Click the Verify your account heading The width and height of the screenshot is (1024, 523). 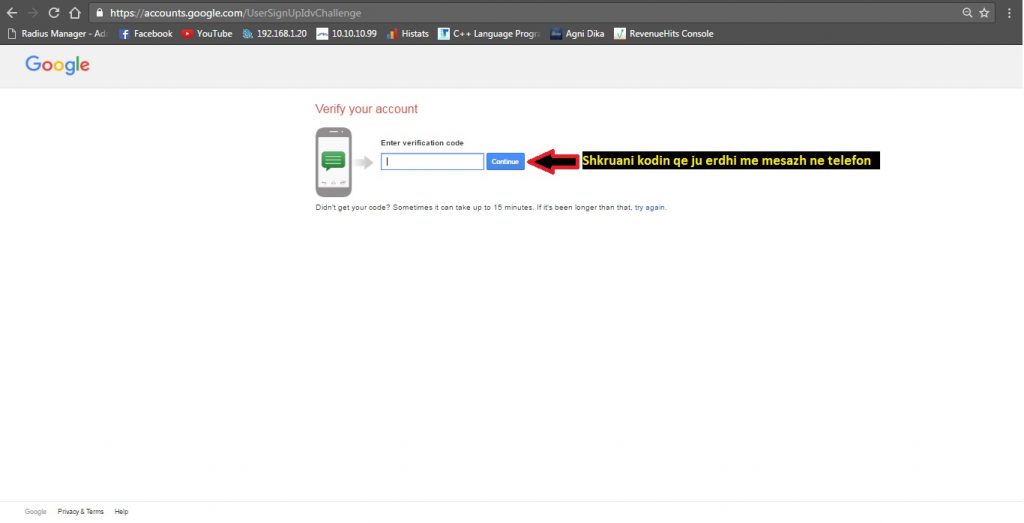pyautogui.click(x=366, y=109)
